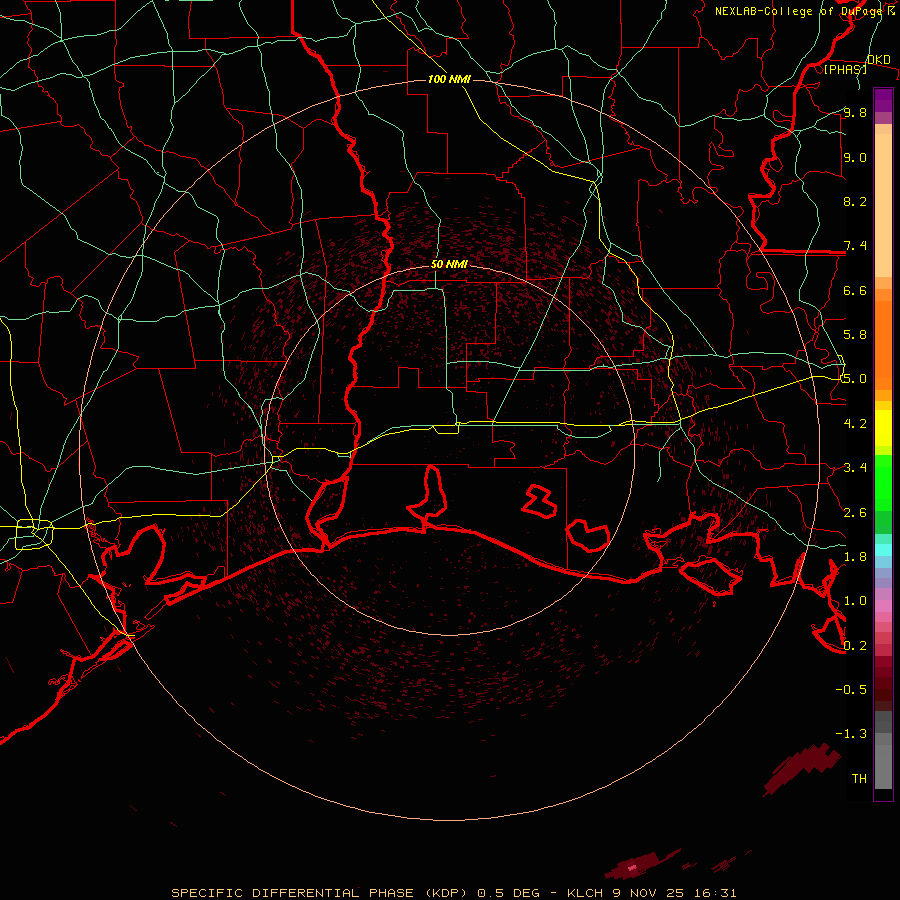Click the 3.4 value on the color scale
The height and width of the screenshot is (900, 900).
[x=855, y=468]
